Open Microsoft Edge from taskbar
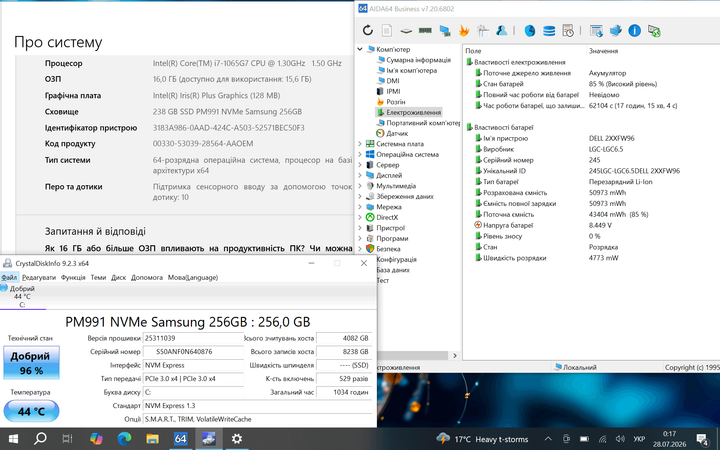Image resolution: width=720 pixels, height=450 pixels. [124, 439]
